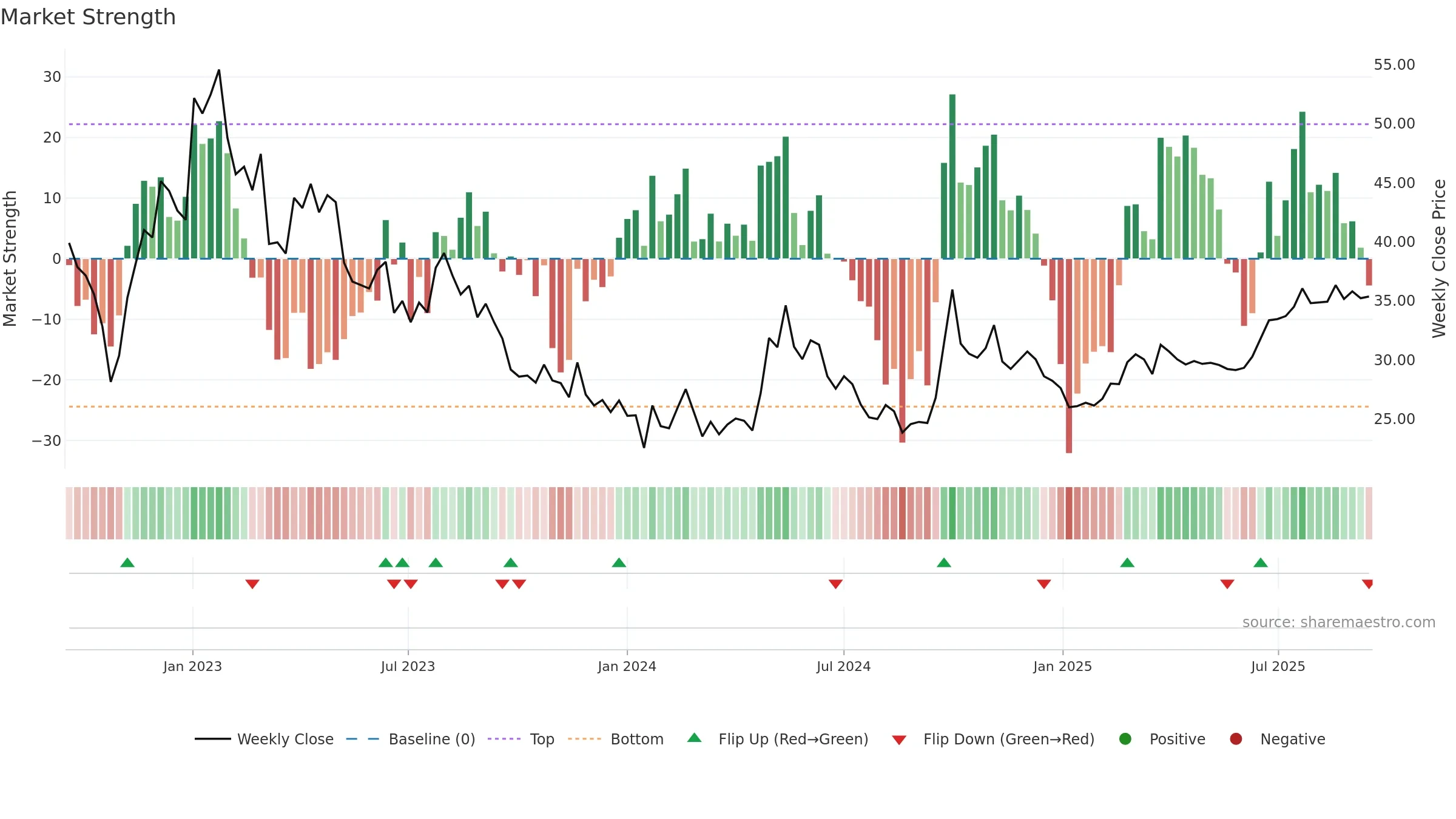Click the Jan 2024 axis label
1456x819 pixels.
point(627,666)
